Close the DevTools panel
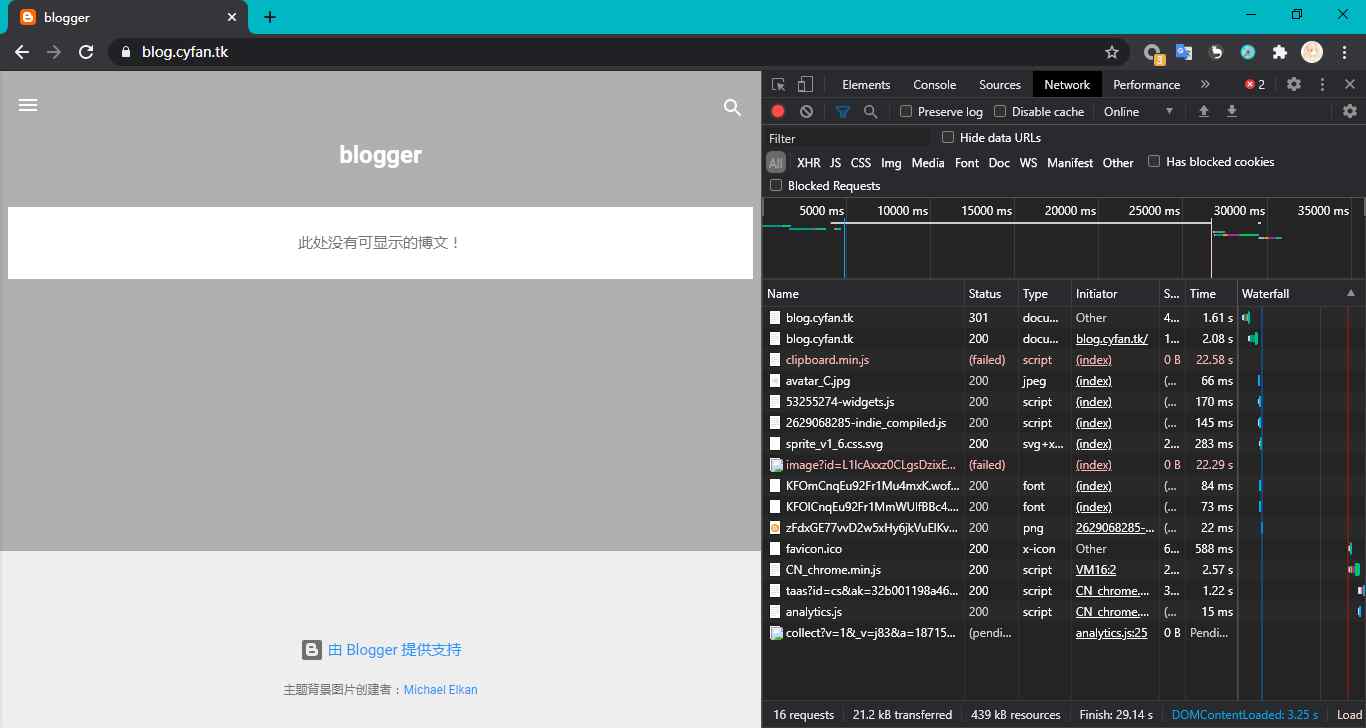Screen dimensions: 1366x728 click(1349, 85)
